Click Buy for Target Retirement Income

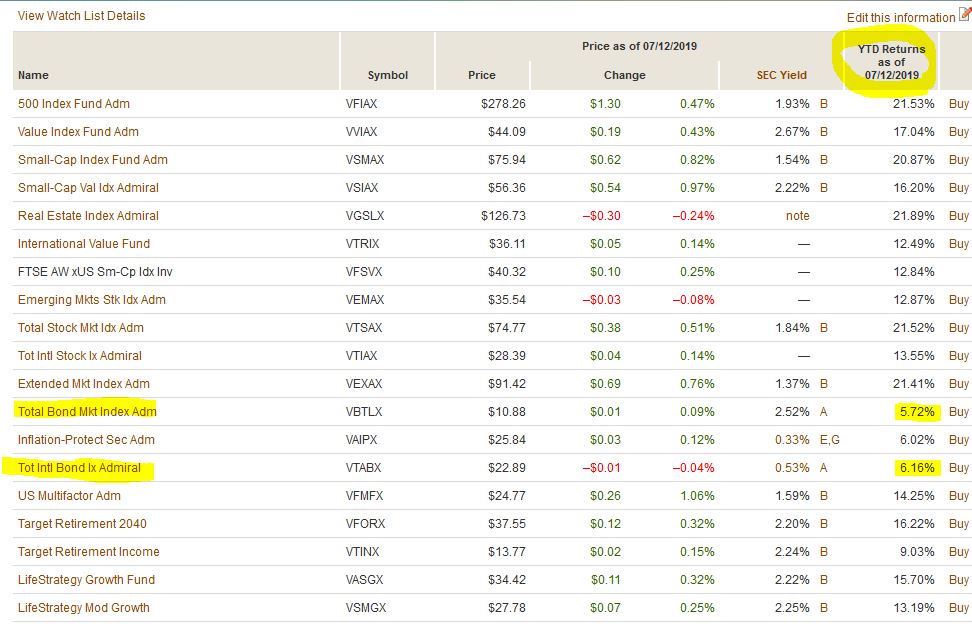point(958,552)
